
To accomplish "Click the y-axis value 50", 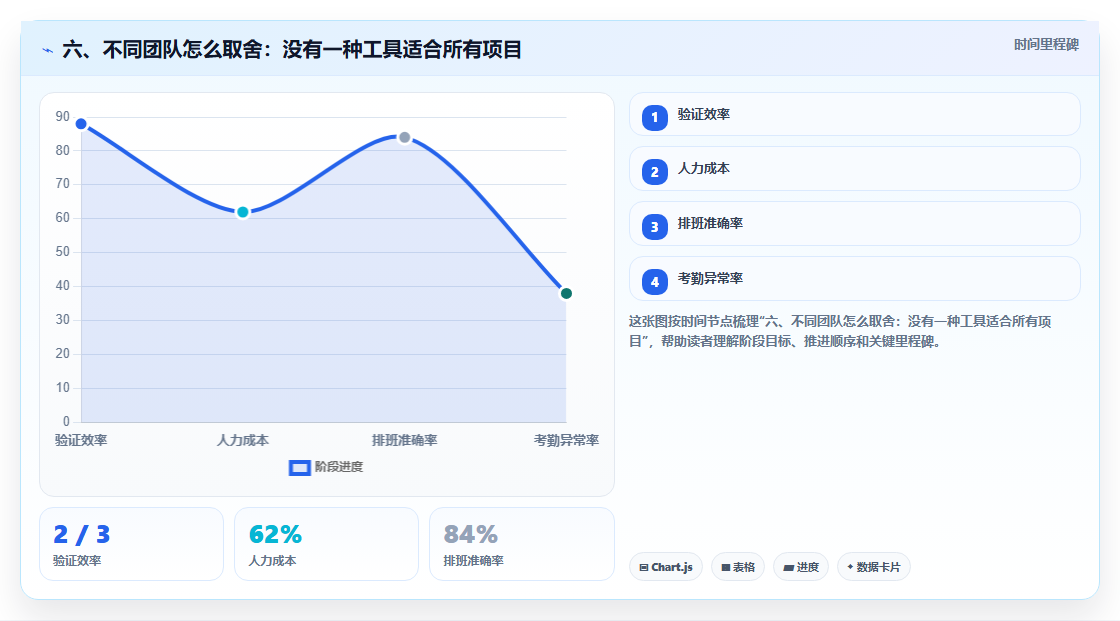I will [x=63, y=252].
